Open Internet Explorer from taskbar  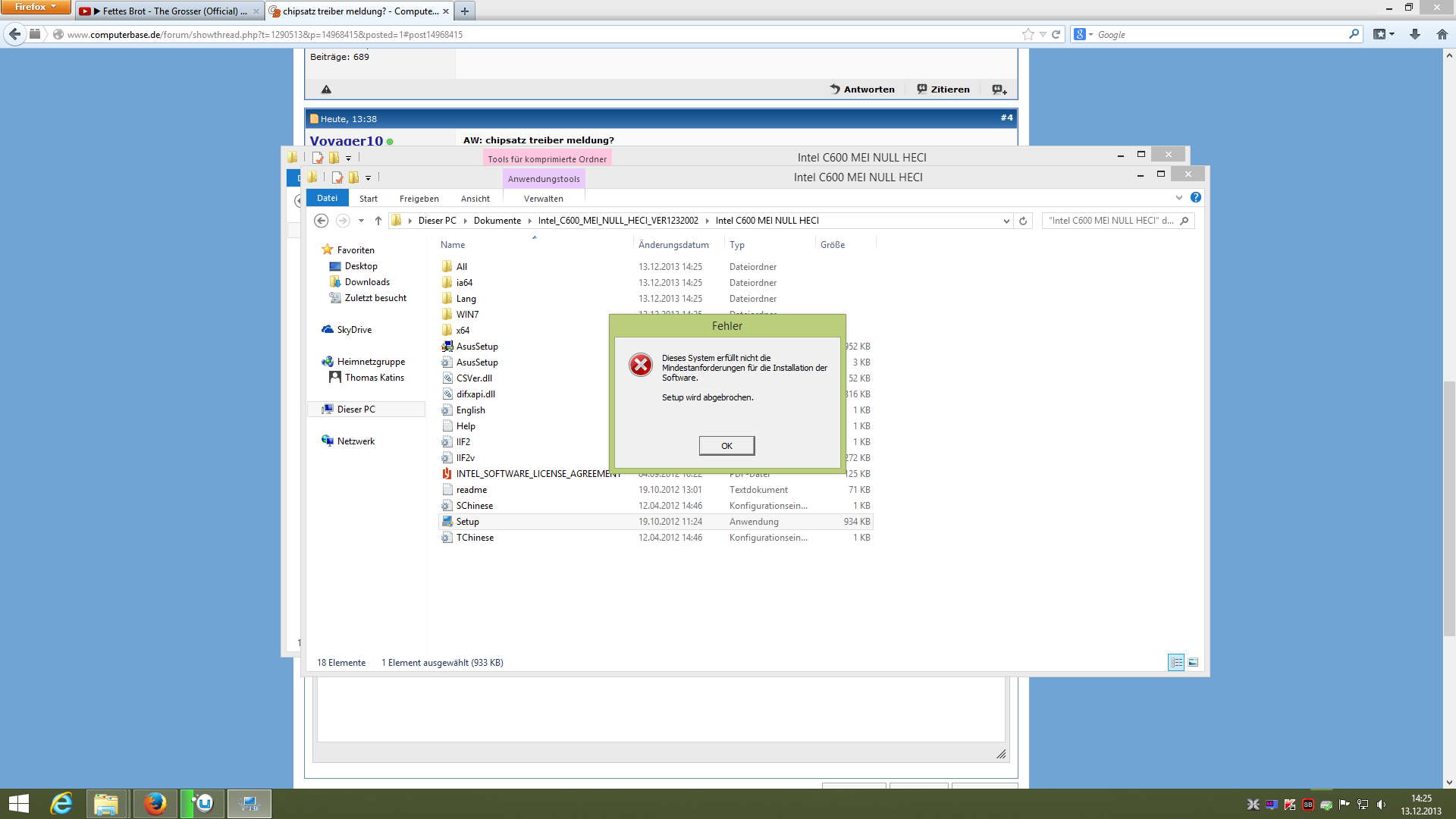click(x=61, y=804)
